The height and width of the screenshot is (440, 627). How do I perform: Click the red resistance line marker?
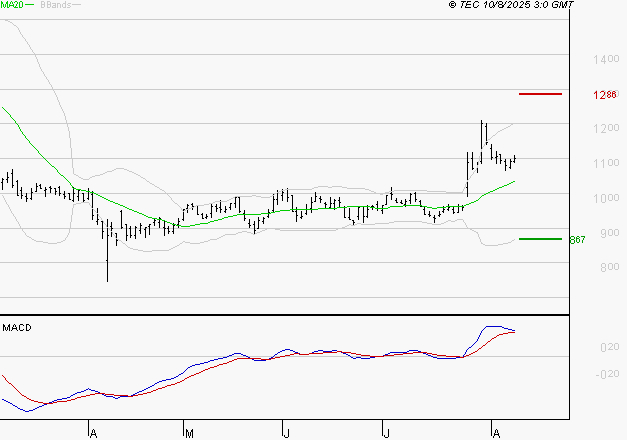[540, 94]
